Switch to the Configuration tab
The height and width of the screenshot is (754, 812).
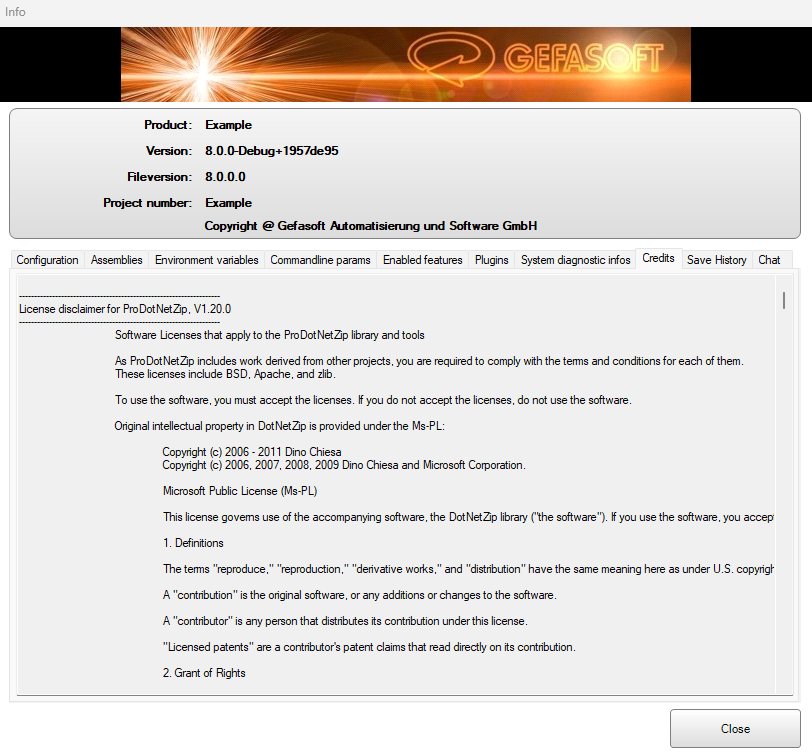(47, 260)
